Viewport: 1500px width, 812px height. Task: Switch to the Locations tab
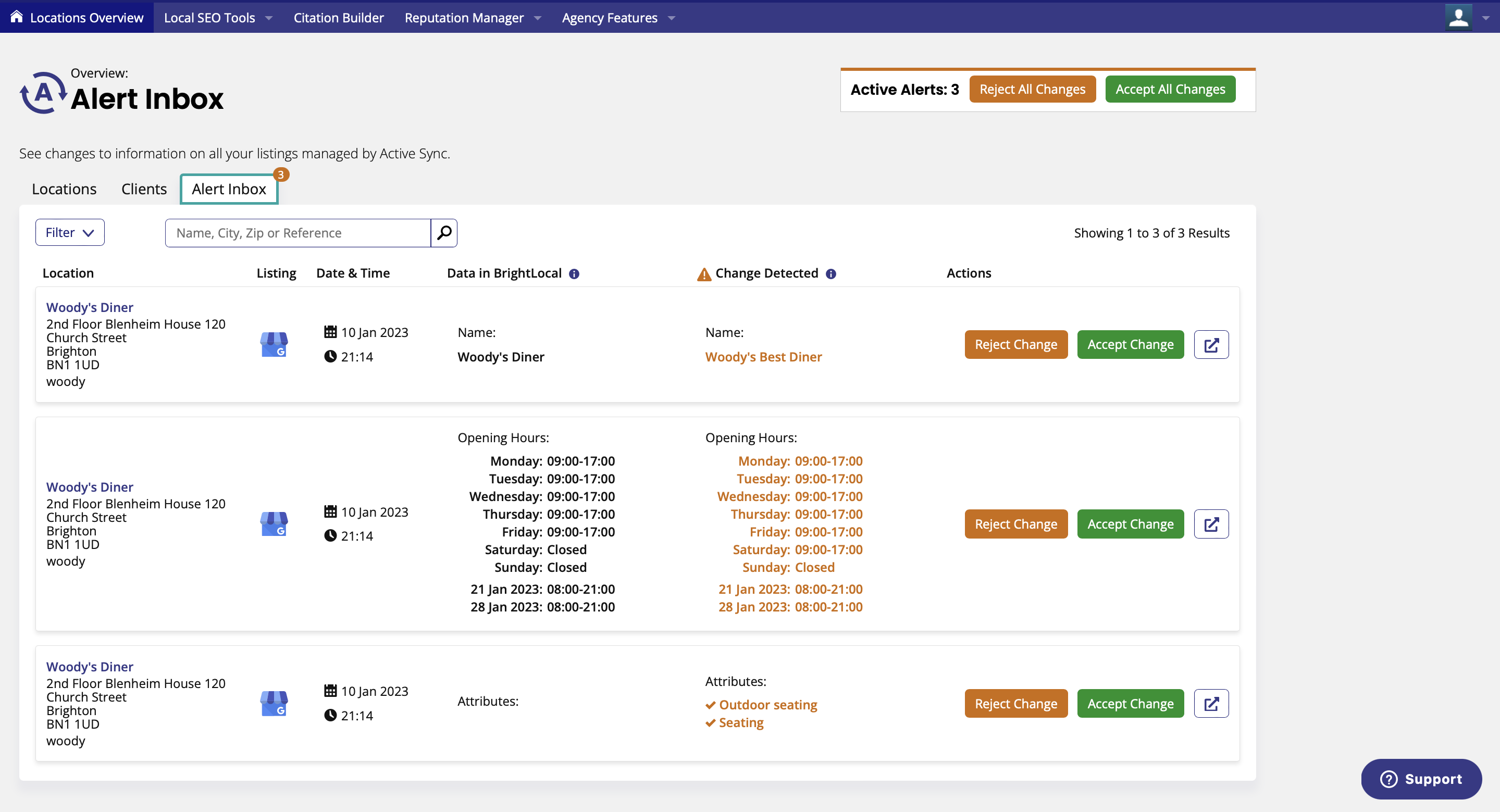pos(64,189)
